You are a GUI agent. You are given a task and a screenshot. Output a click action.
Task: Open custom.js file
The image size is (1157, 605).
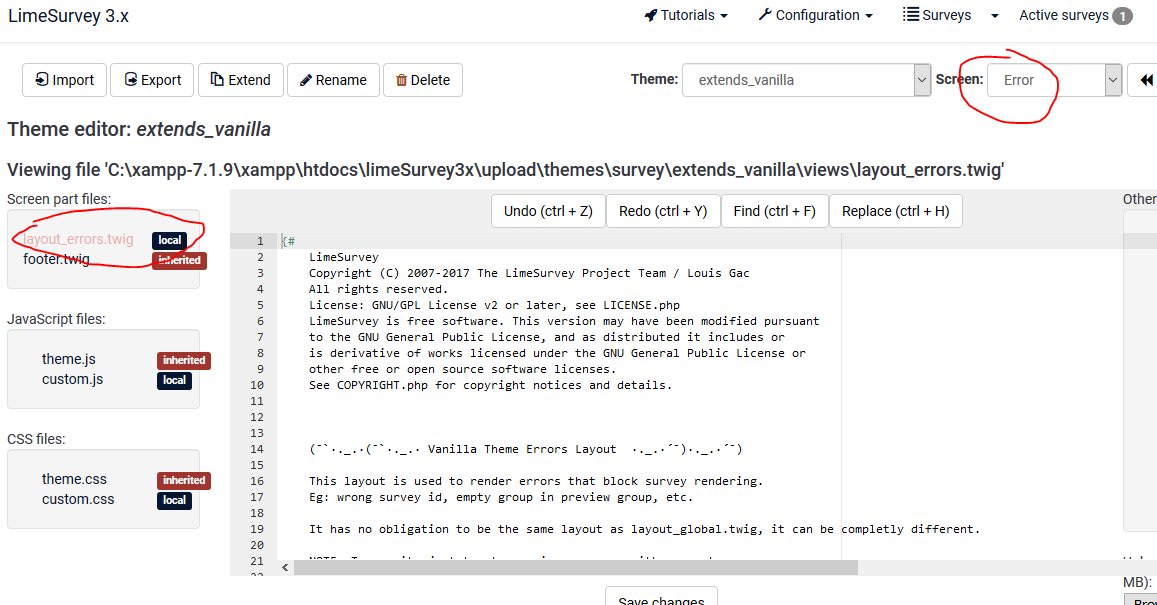coord(72,379)
